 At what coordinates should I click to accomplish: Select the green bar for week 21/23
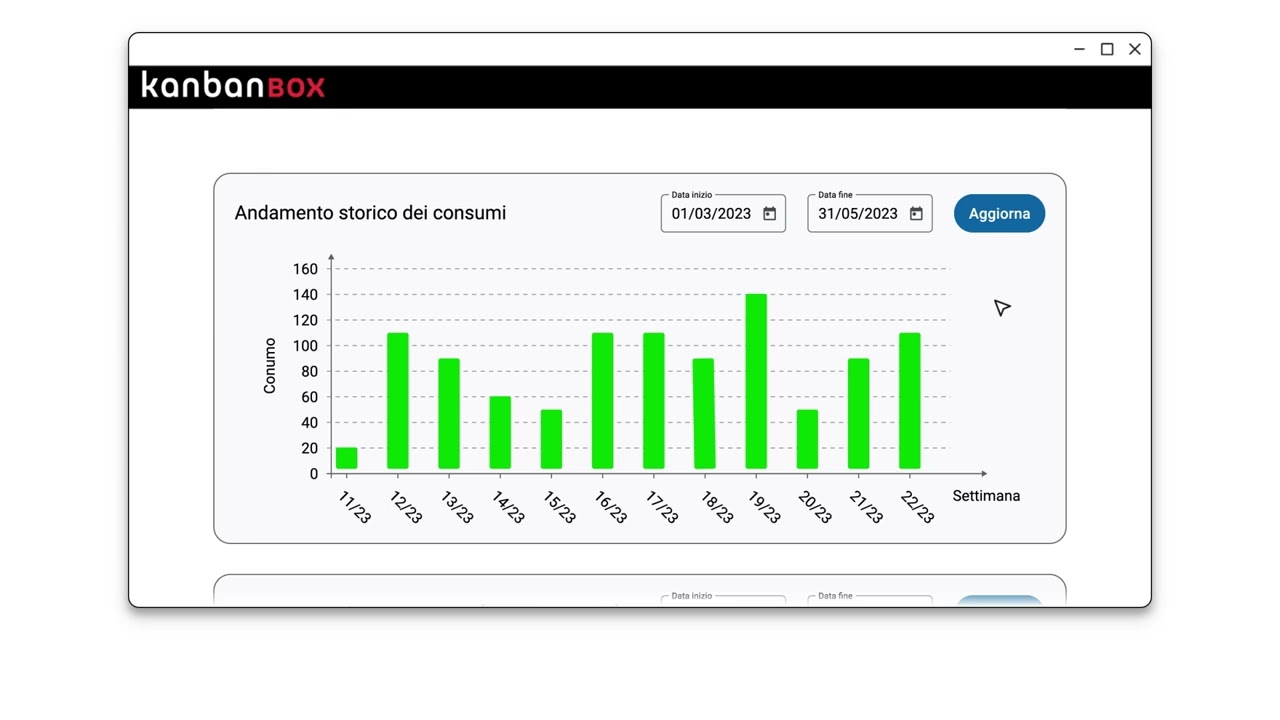pos(858,414)
